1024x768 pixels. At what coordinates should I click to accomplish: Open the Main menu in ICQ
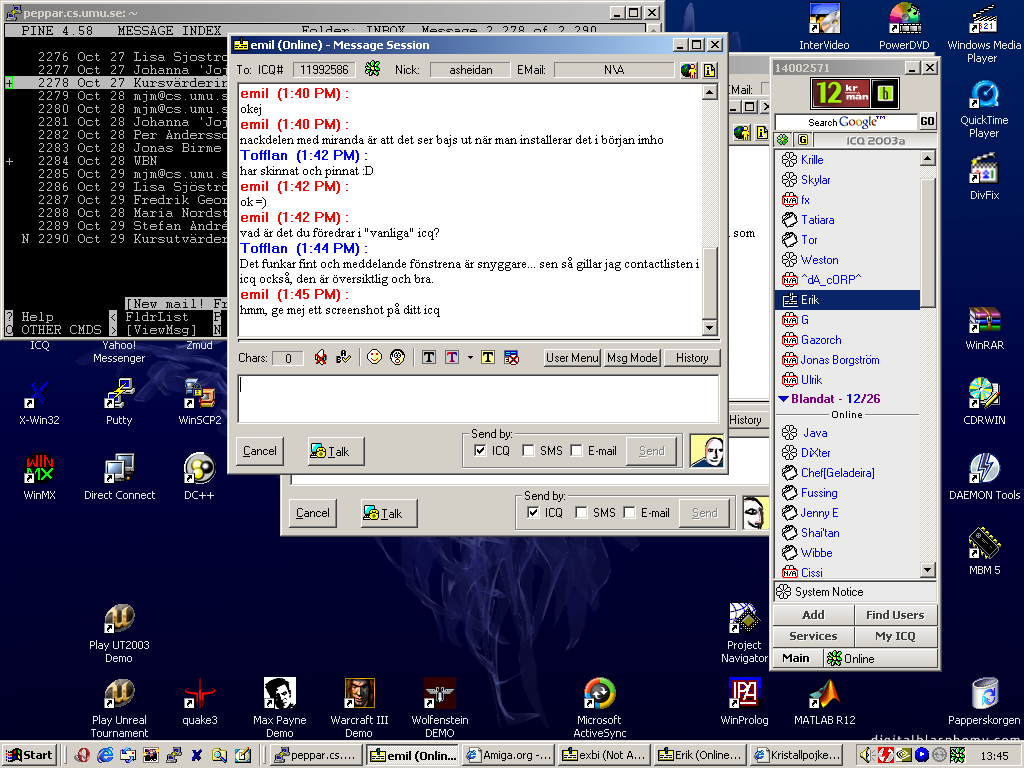point(796,658)
